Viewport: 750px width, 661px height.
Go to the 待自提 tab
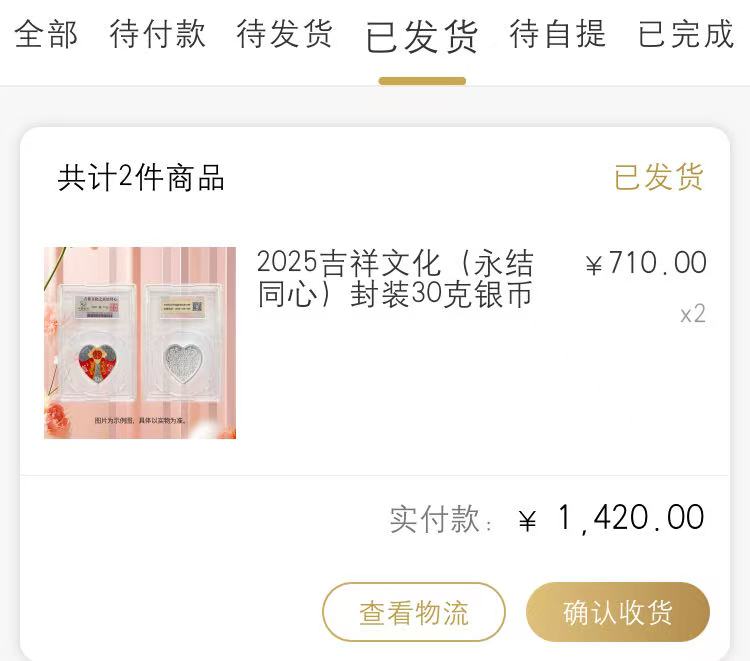(557, 34)
